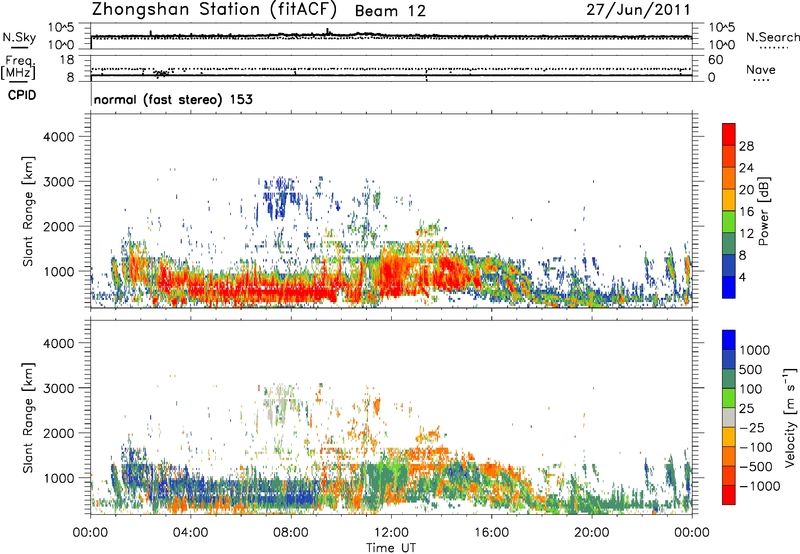Click the 'Velocity [m s-1]' colorbar label
Viewport: 800px width, 554px height.
point(790,417)
